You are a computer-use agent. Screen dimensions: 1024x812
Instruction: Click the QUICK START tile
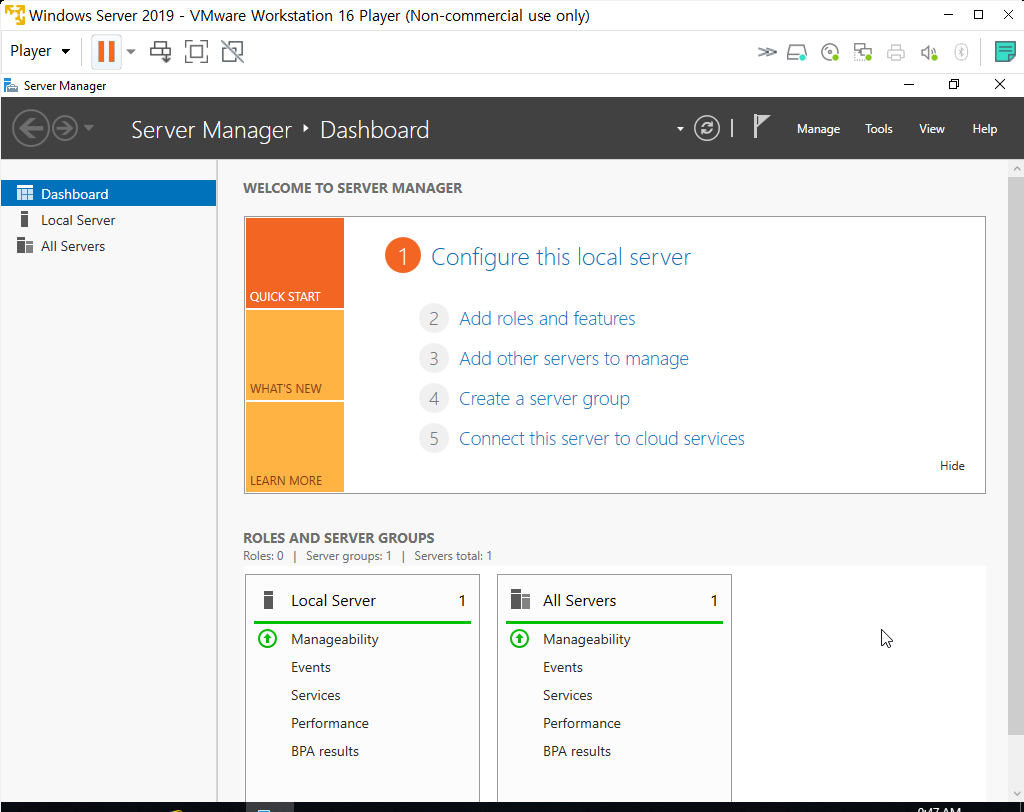[x=295, y=263]
